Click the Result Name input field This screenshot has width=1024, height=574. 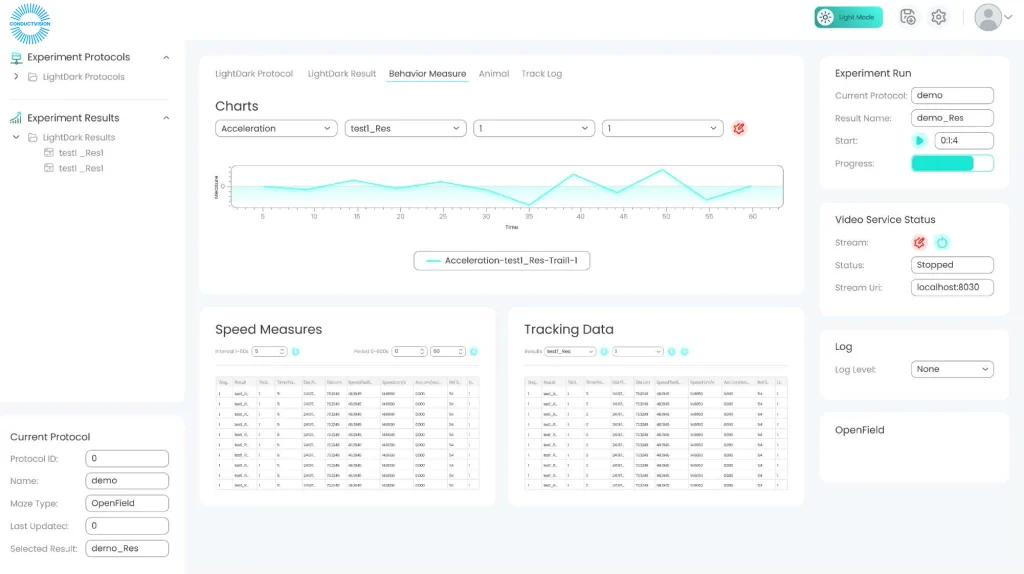[952, 118]
